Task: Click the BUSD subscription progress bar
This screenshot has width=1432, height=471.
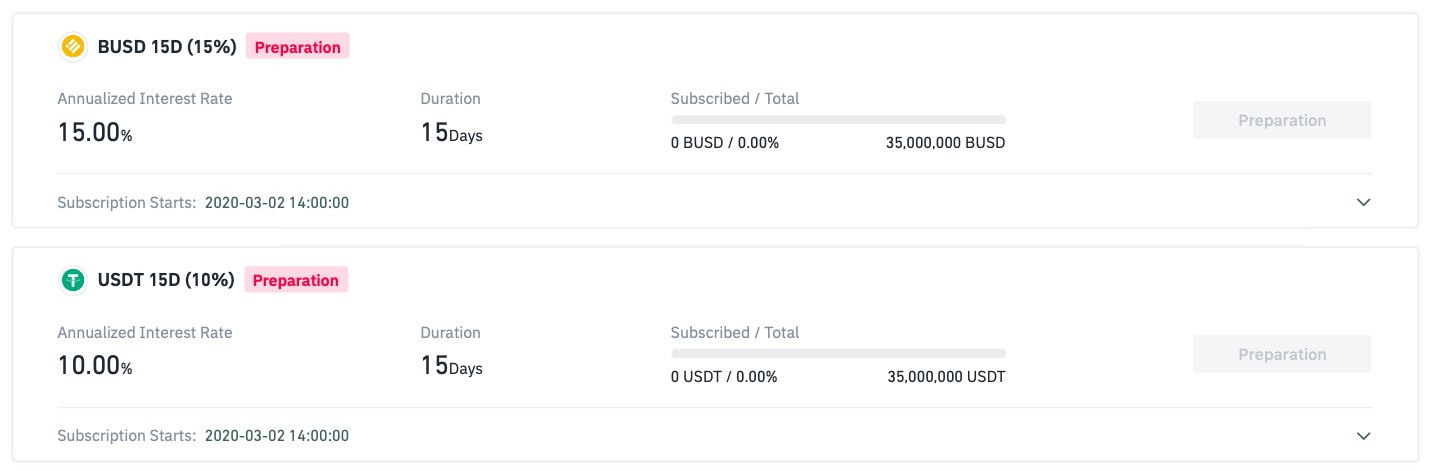Action: pos(838,119)
